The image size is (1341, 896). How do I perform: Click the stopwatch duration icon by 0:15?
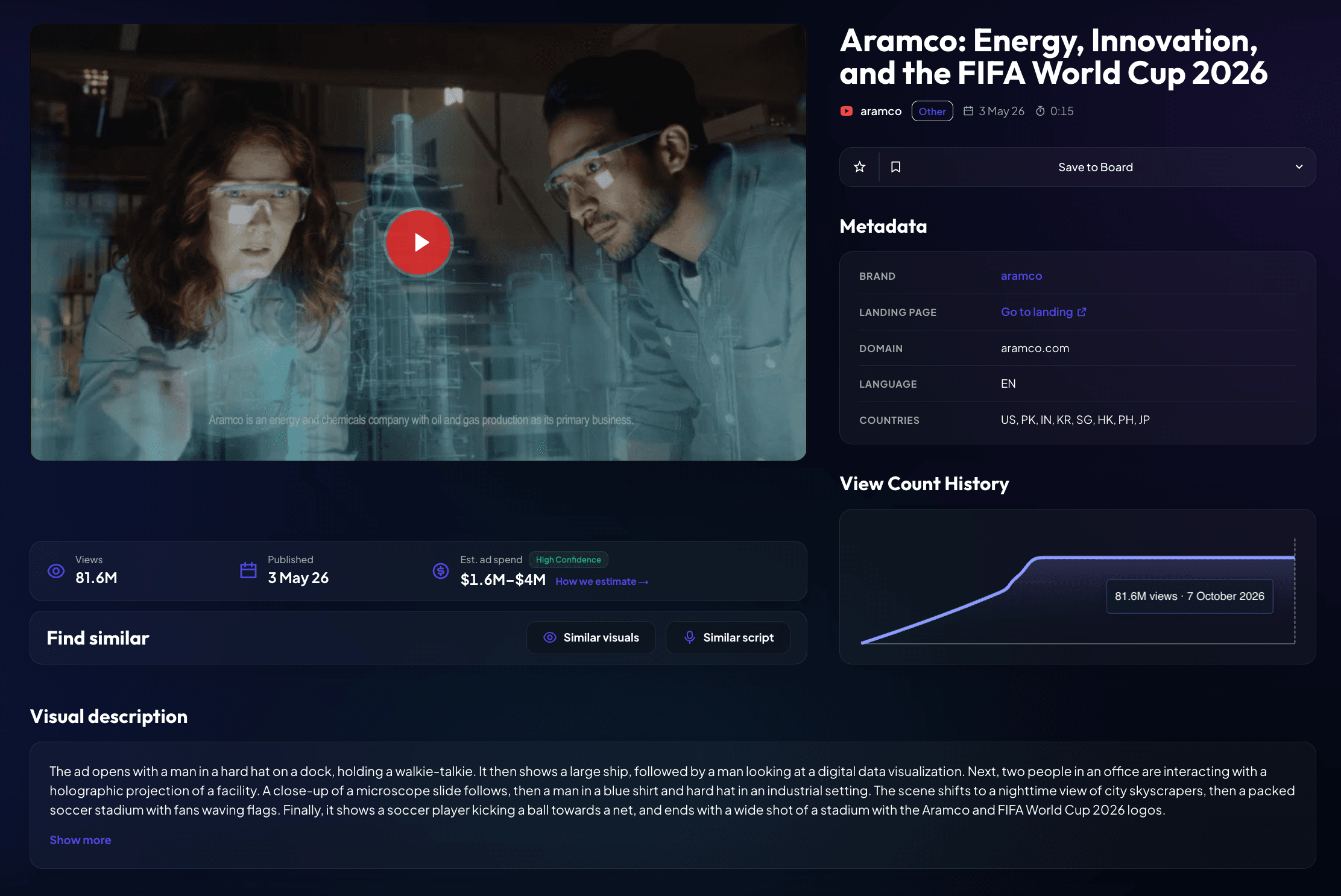pyautogui.click(x=1040, y=111)
